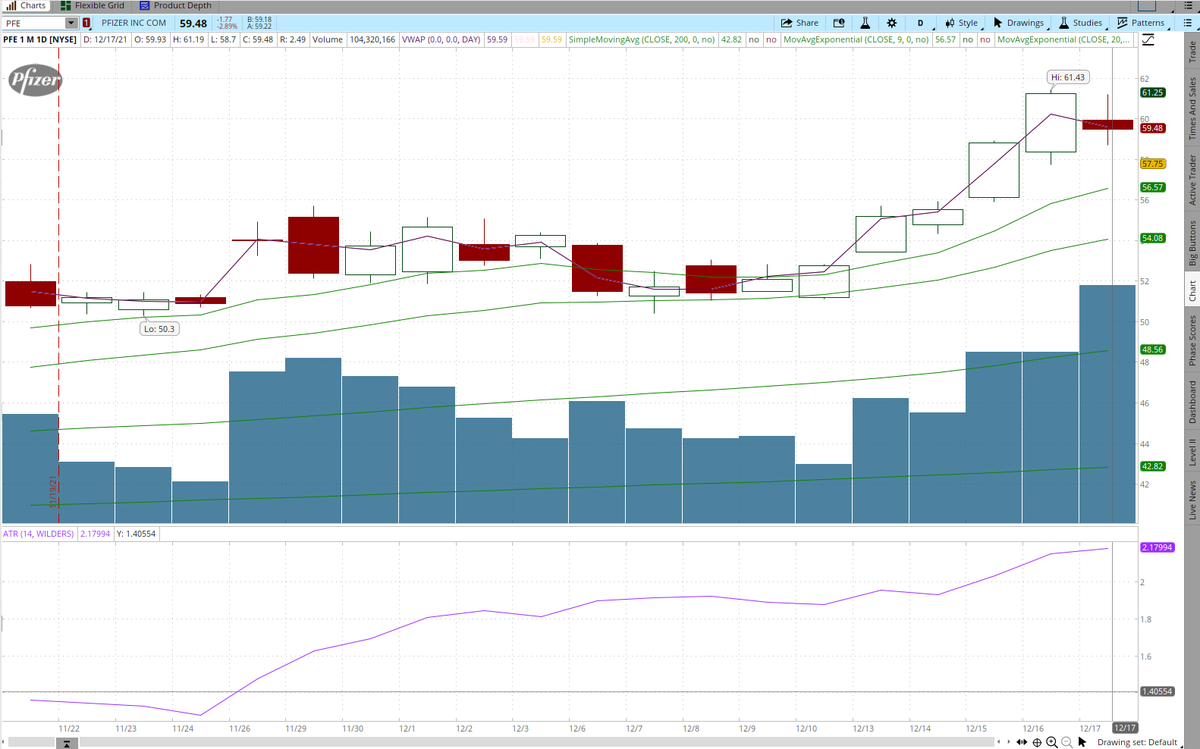Click the red symbol link number 1
The height and width of the screenshot is (749, 1200).
pyautogui.click(x=87, y=23)
